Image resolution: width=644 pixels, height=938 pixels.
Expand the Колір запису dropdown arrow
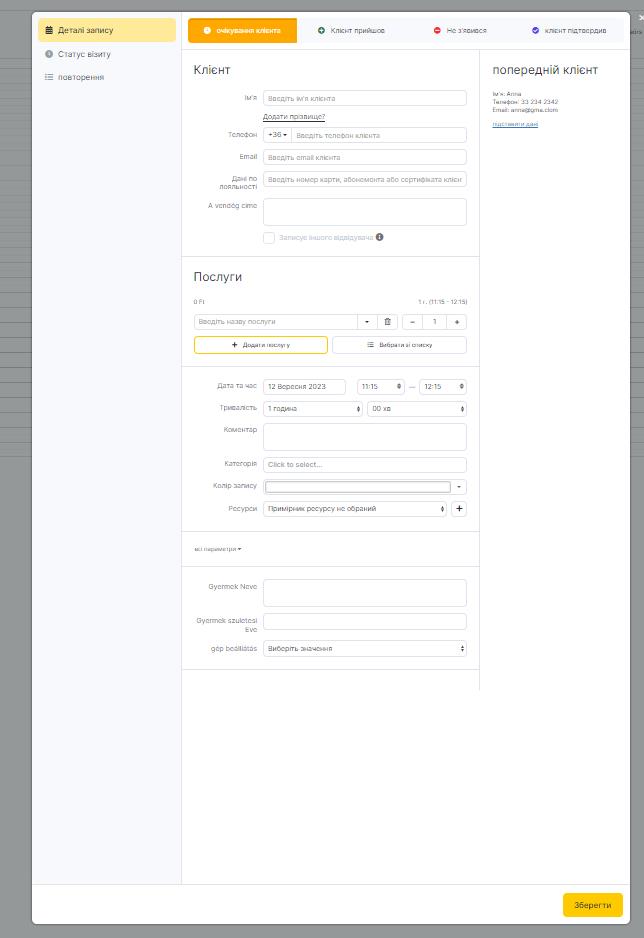point(459,487)
